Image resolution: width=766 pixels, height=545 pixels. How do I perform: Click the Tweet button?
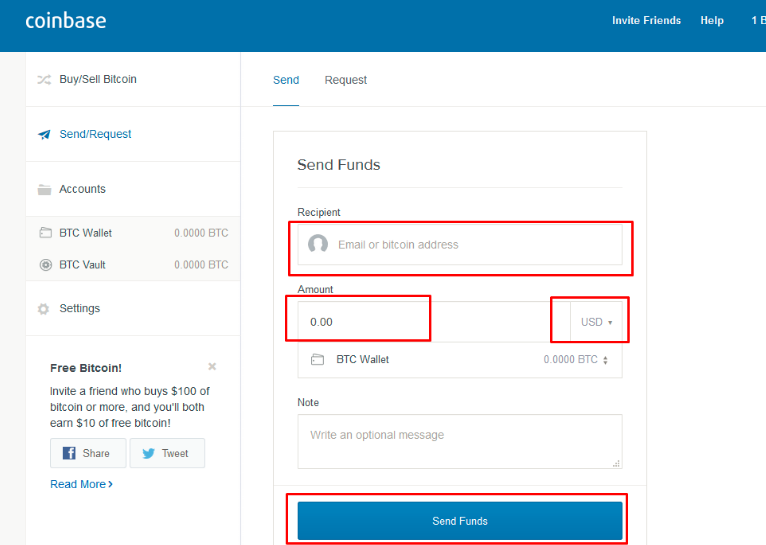[x=166, y=453]
